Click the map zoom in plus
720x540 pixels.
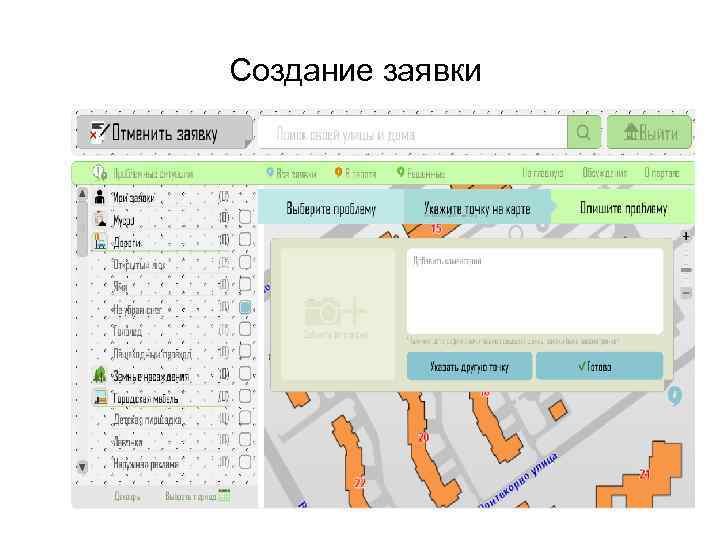(686, 236)
